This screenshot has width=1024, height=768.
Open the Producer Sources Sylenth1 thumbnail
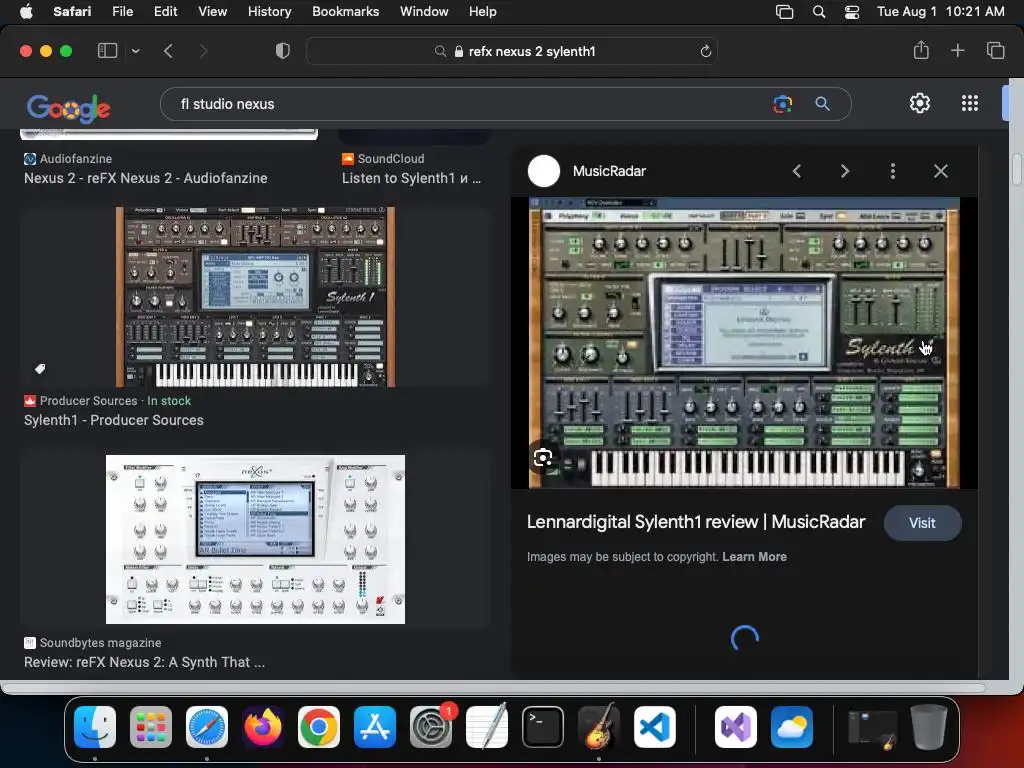(255, 297)
